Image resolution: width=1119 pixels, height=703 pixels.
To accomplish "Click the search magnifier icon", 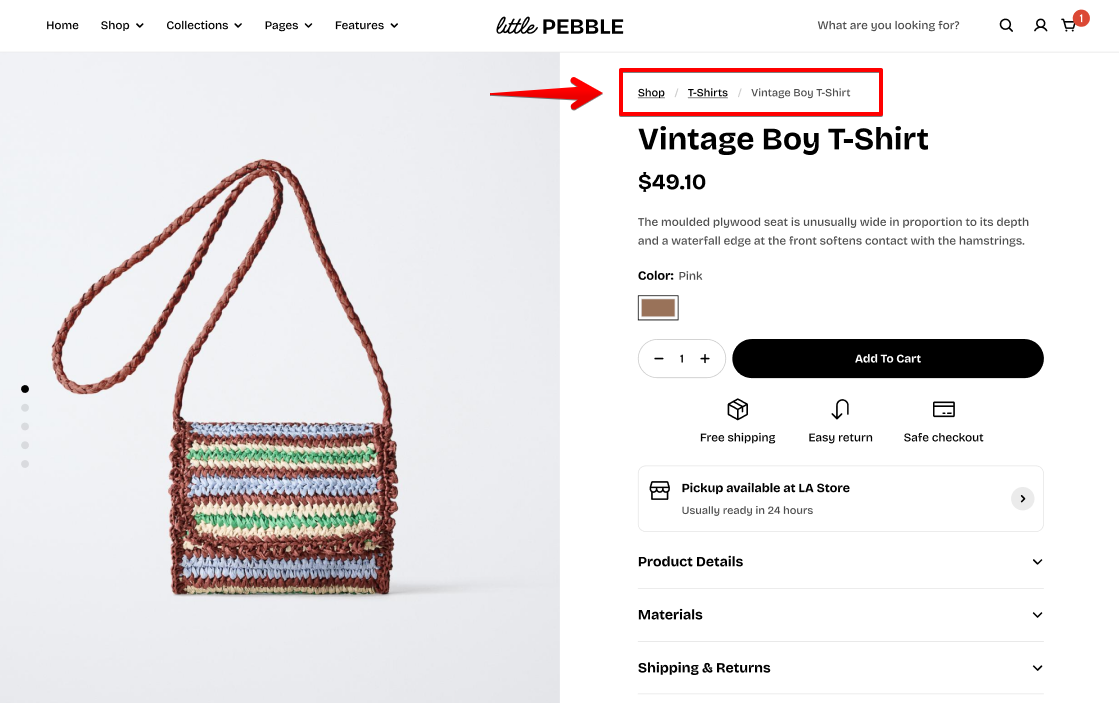I will (1006, 25).
